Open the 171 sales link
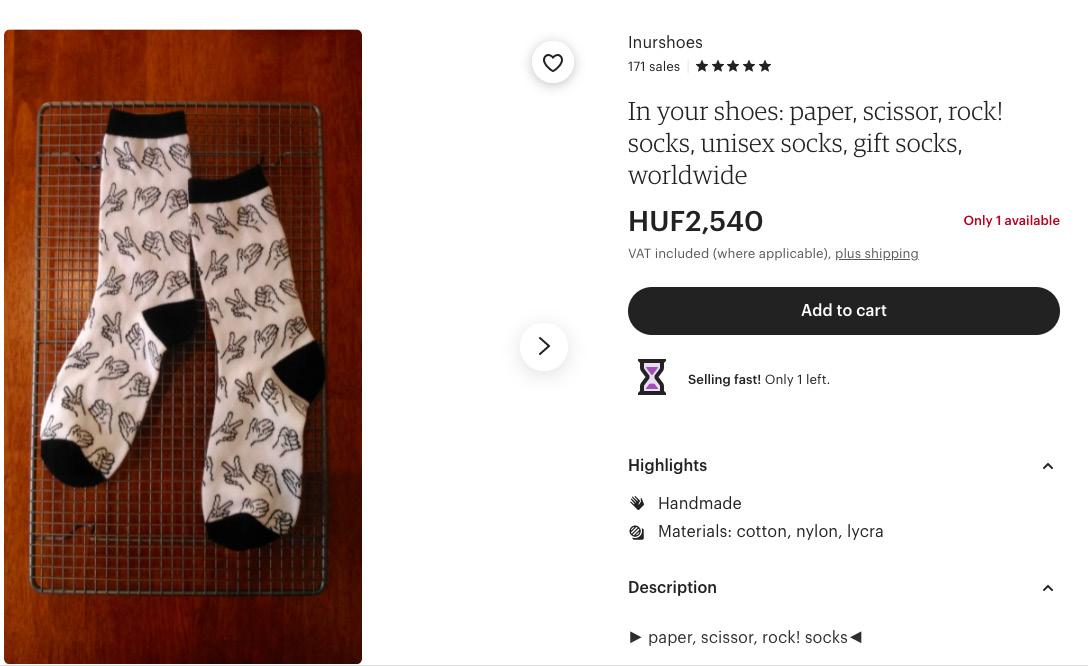1088x666 pixels. pos(654,67)
